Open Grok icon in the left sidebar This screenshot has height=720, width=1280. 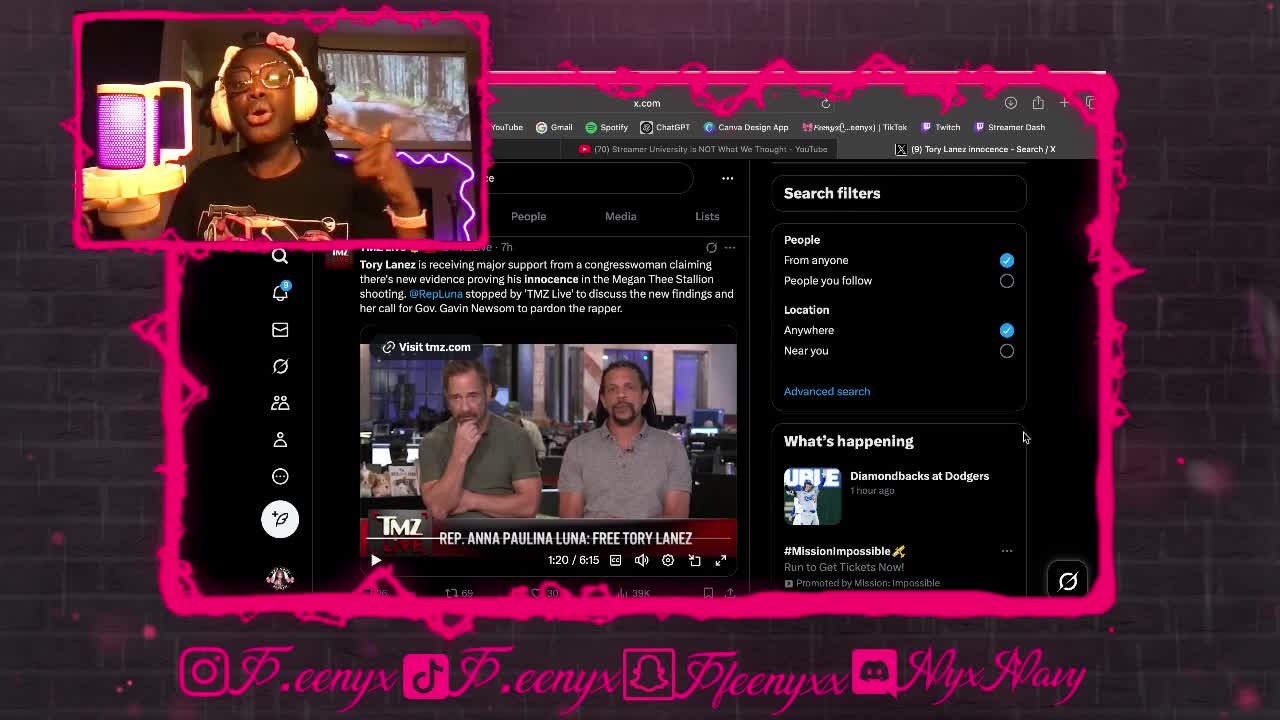pyautogui.click(x=280, y=366)
